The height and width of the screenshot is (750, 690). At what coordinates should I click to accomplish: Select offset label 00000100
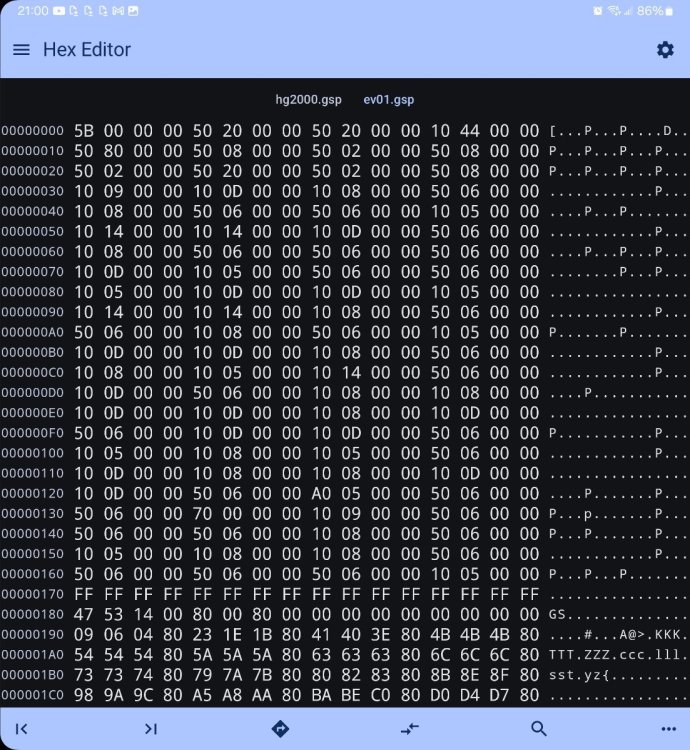tap(33, 453)
